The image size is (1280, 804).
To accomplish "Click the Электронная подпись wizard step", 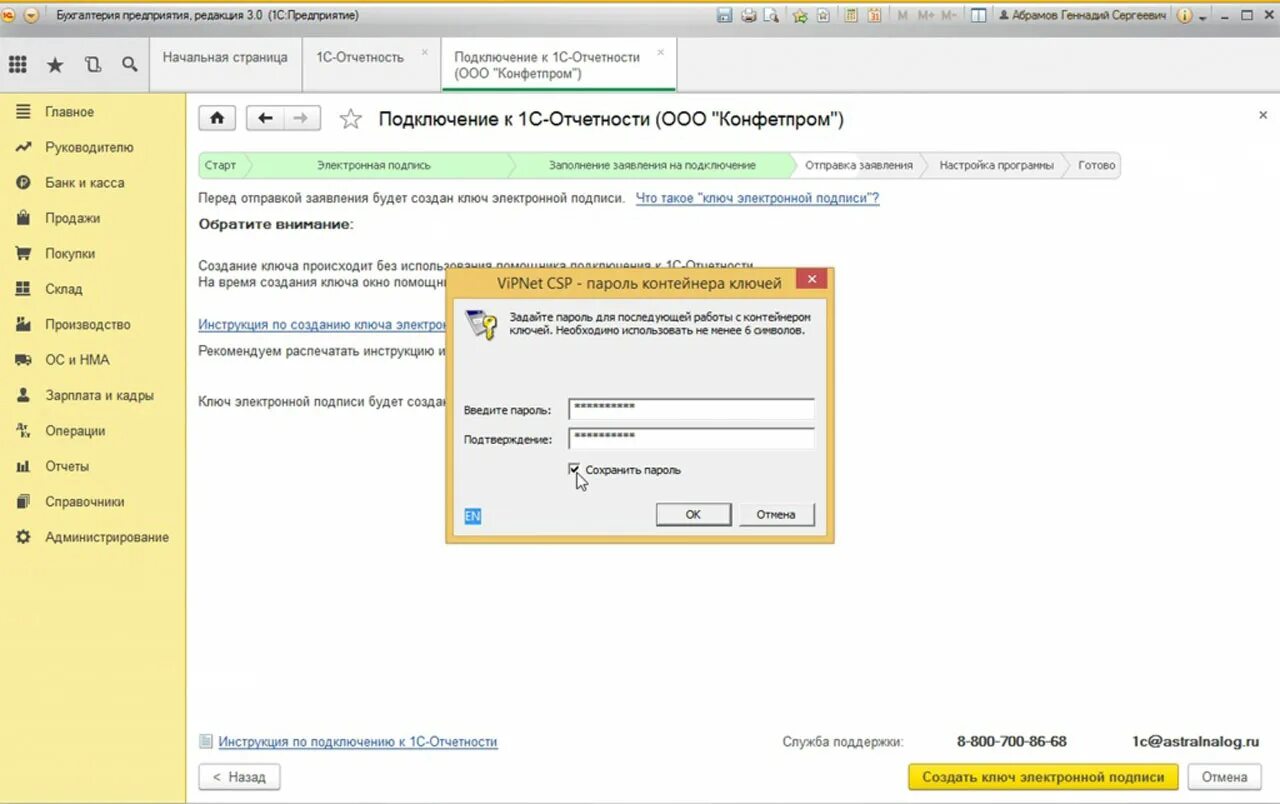I will 374,165.
